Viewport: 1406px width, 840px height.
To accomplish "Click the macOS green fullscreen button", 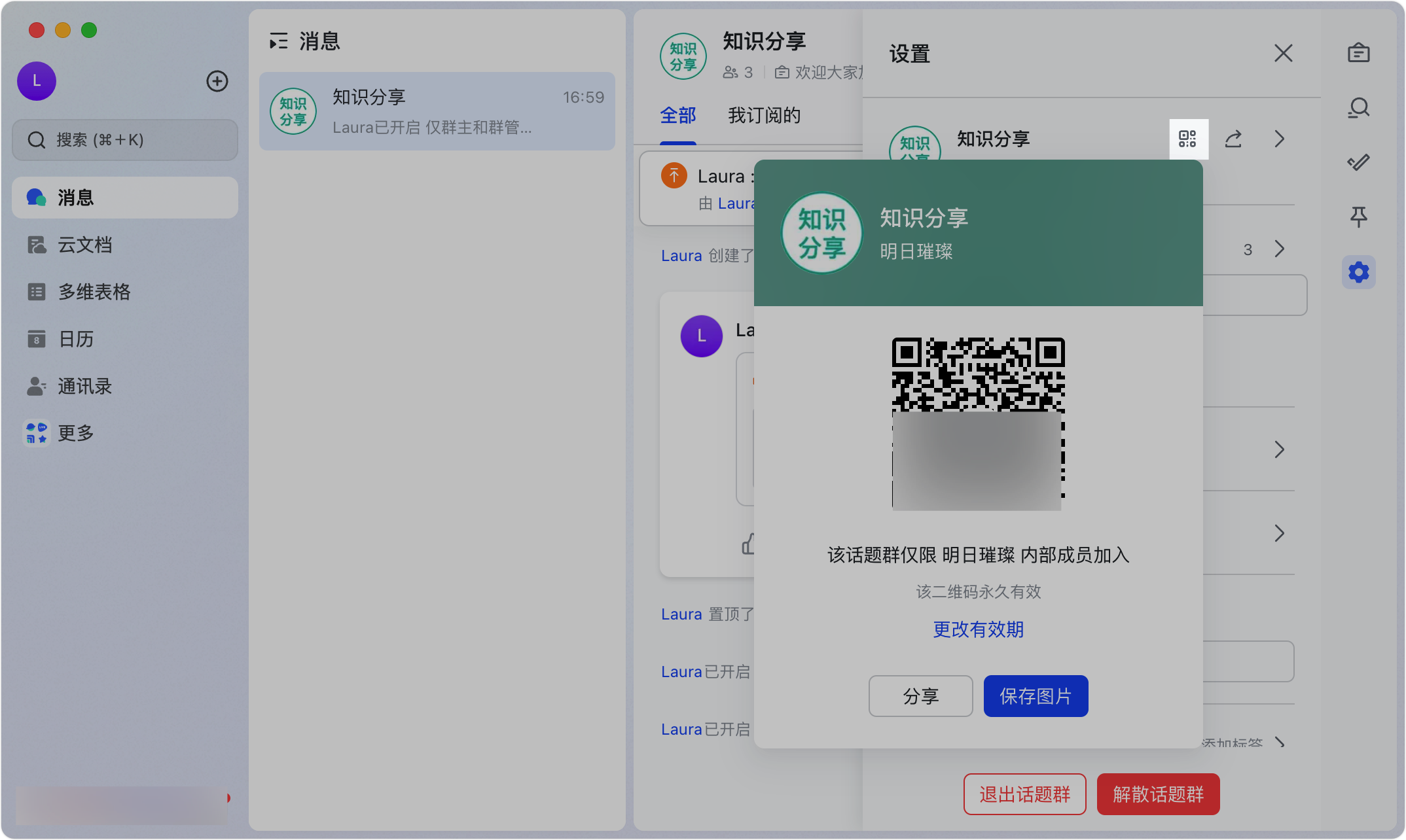I will click(x=89, y=30).
